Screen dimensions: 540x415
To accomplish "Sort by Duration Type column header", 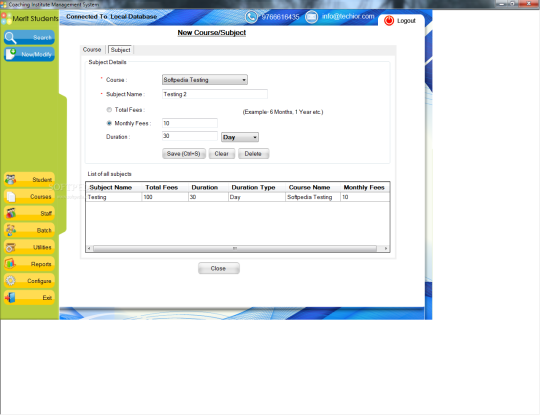I will pos(257,187).
